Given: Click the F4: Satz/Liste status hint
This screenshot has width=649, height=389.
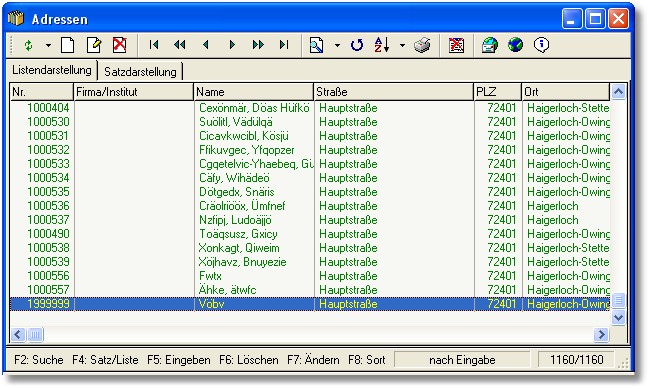Looking at the screenshot, I should (105, 360).
